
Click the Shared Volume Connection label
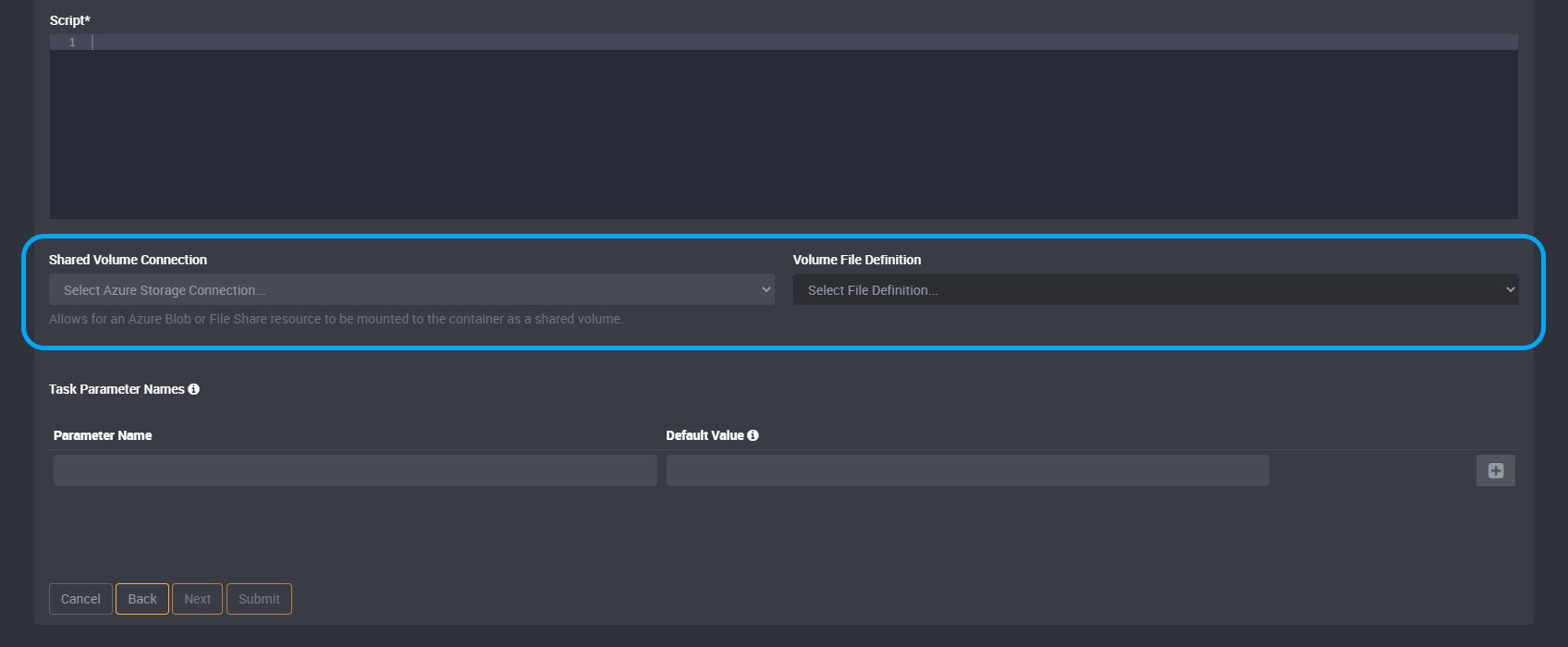point(128,260)
